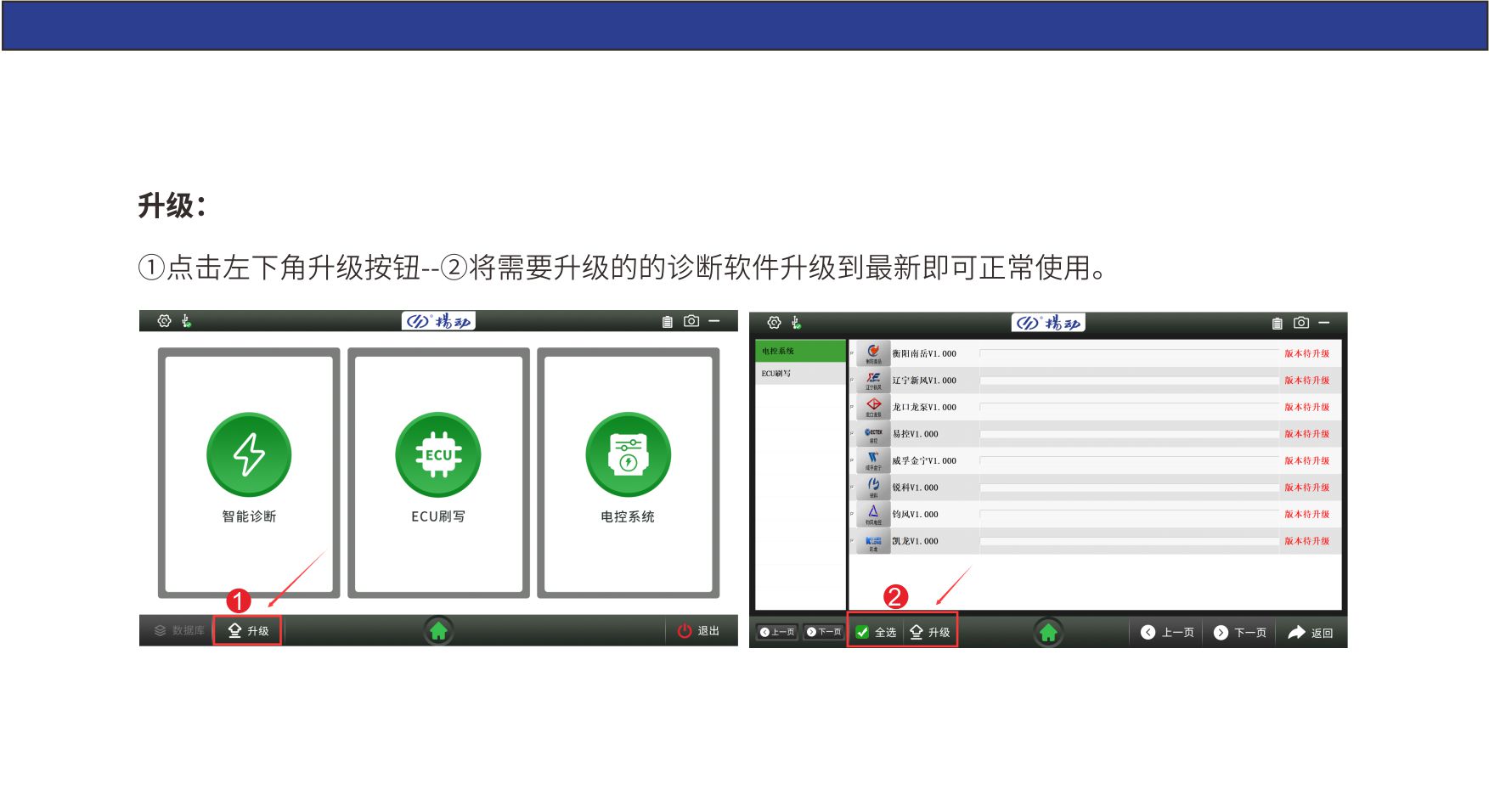Click clipboard icon on left screen
The height and width of the screenshot is (812, 1489).
pyautogui.click(x=667, y=322)
